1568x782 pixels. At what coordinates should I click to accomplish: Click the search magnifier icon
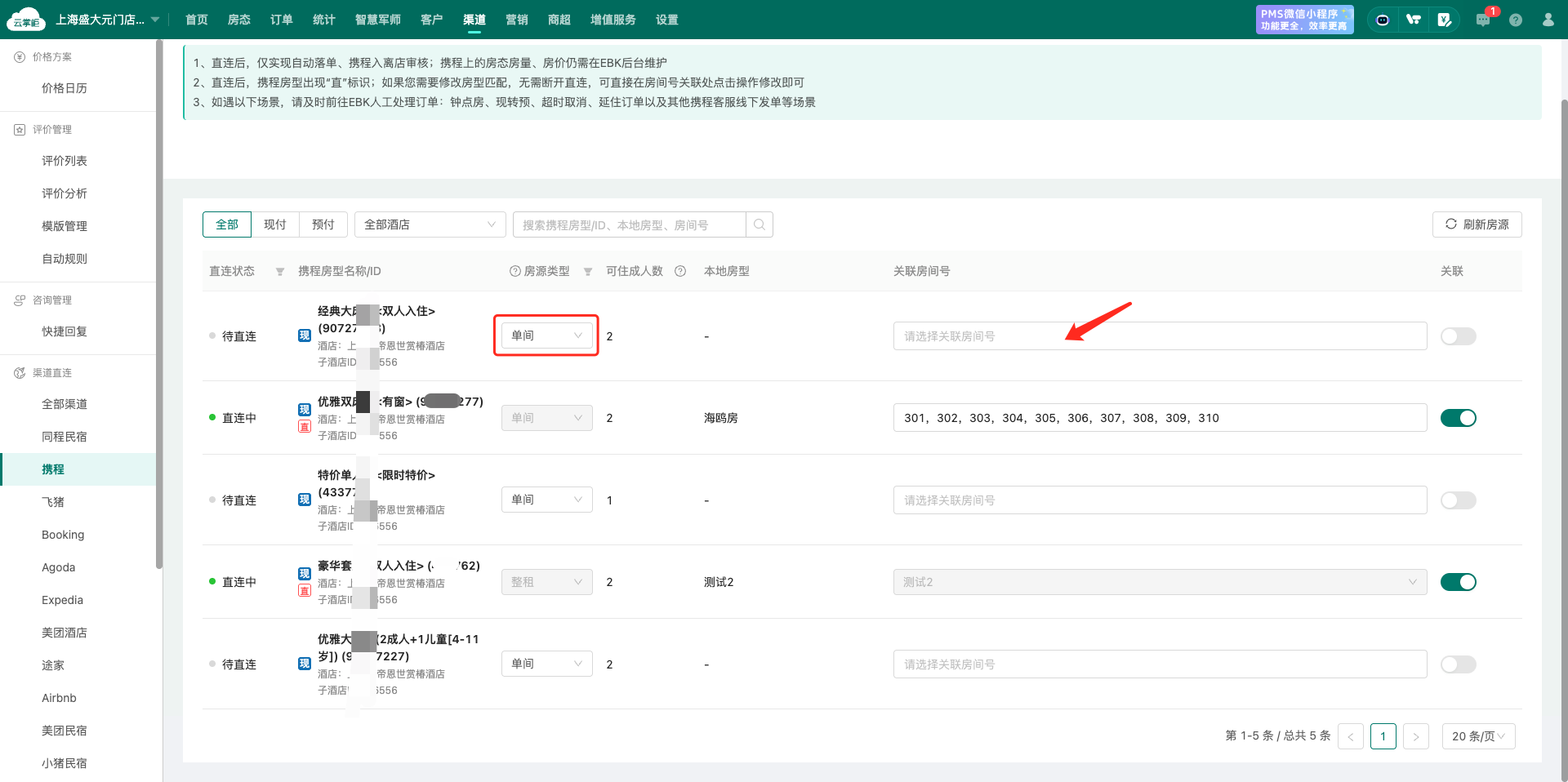pyautogui.click(x=759, y=224)
